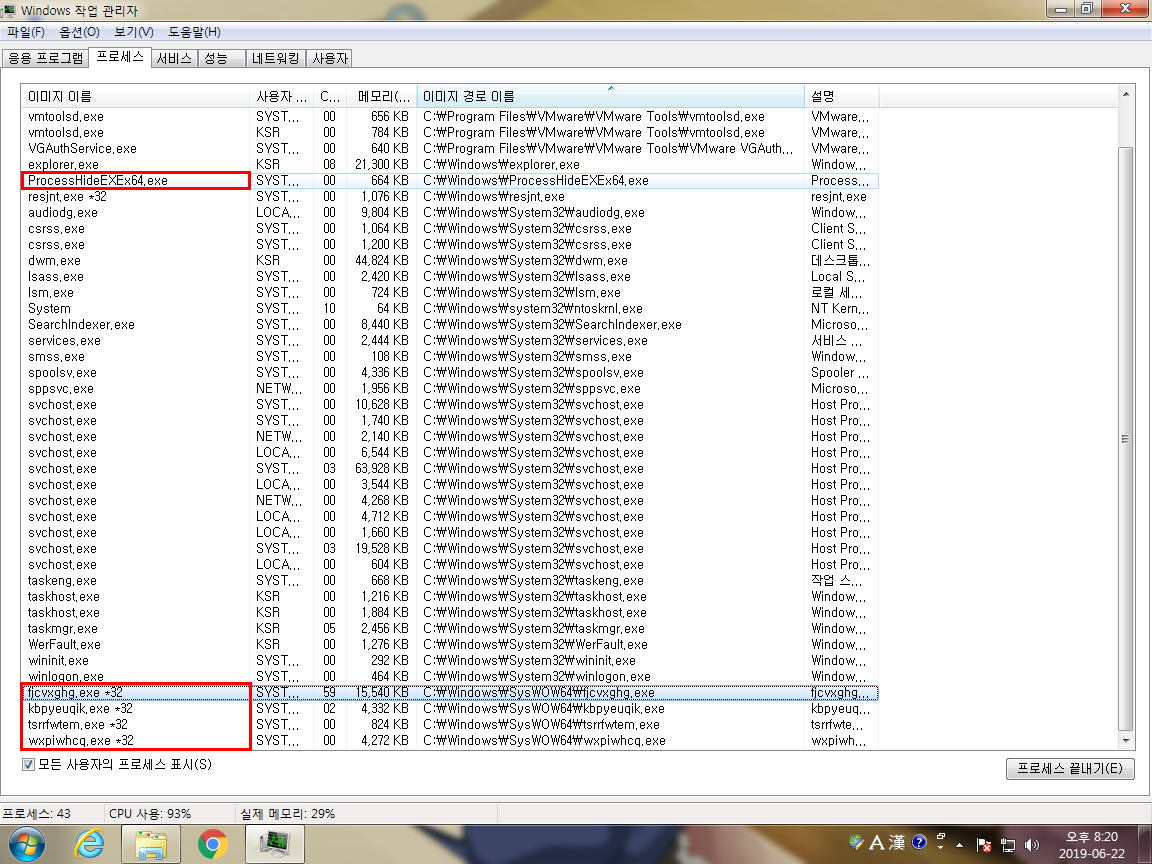This screenshot has width=1152, height=864.
Task: Select the ProcessHideEXEx64.exe process
Action: 450,181
